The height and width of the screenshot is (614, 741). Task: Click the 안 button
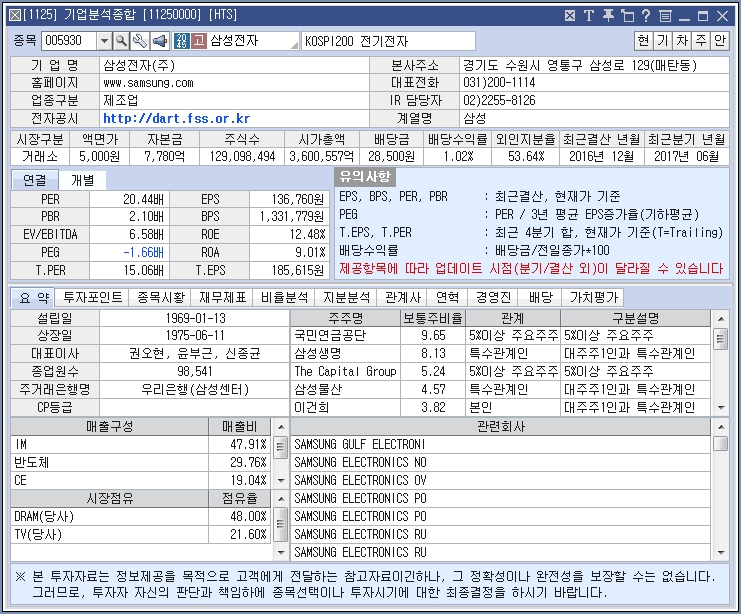click(x=720, y=41)
